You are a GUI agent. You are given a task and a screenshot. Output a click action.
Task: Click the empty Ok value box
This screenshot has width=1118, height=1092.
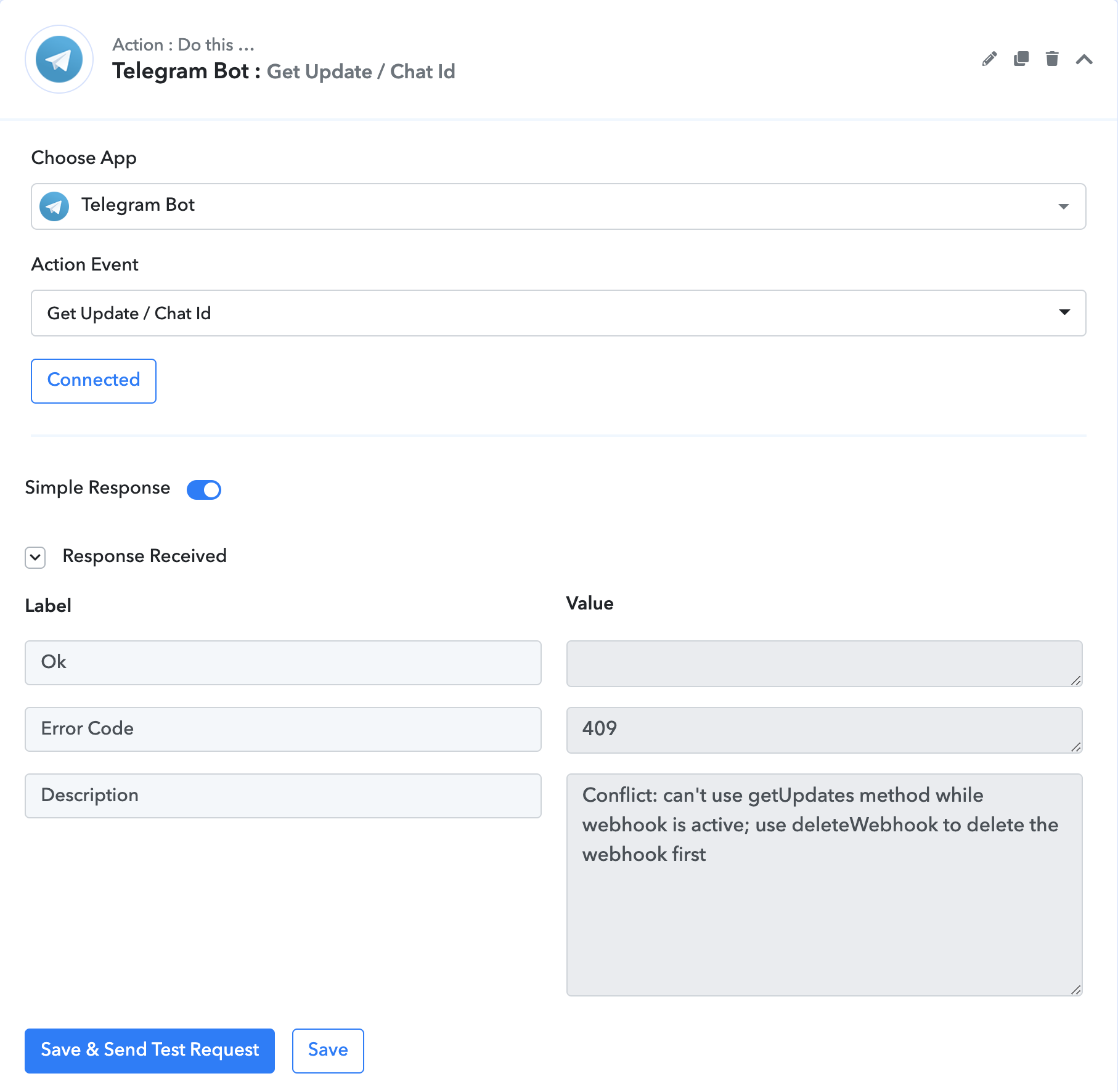(x=825, y=663)
